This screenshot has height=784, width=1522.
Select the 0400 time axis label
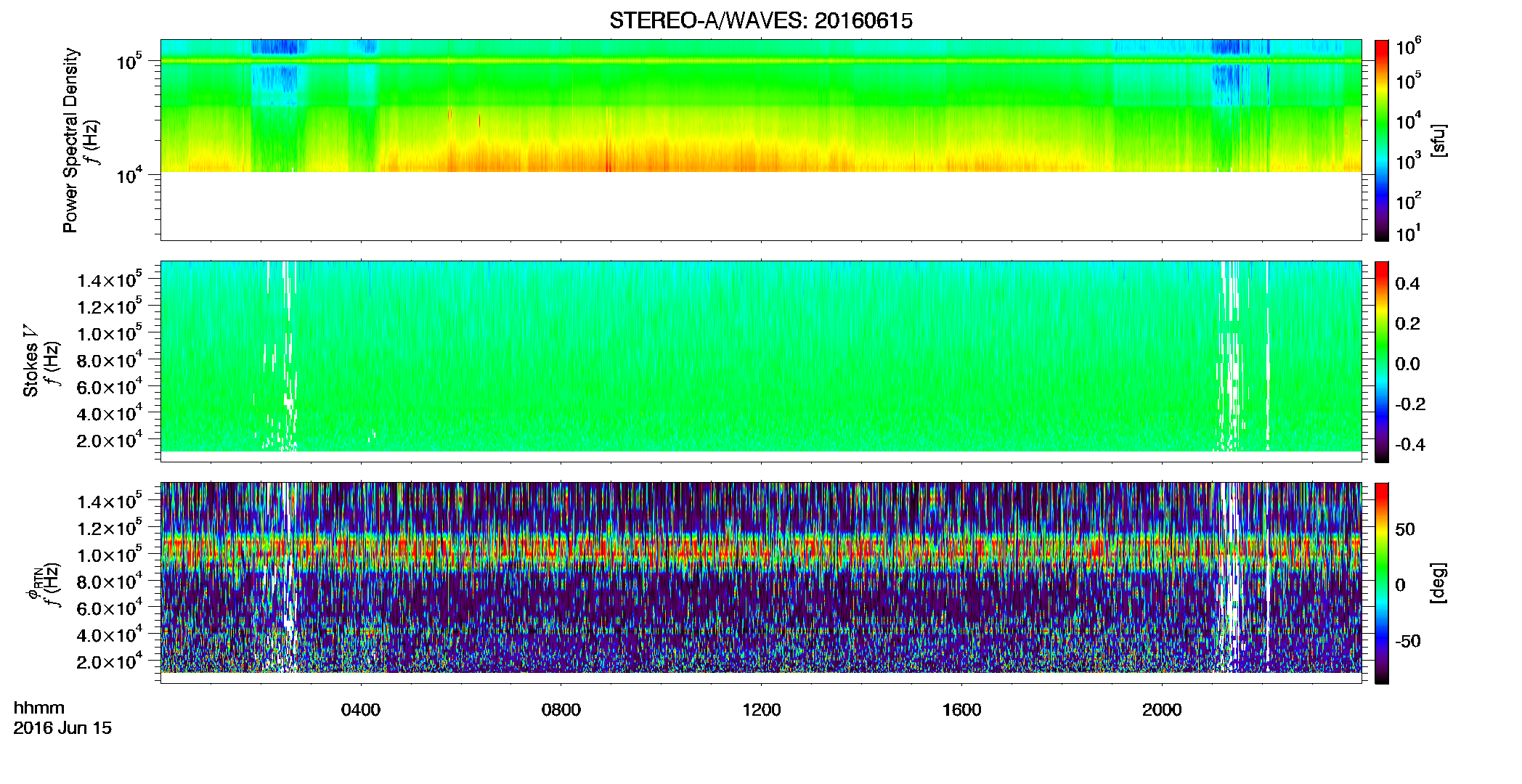coord(361,710)
